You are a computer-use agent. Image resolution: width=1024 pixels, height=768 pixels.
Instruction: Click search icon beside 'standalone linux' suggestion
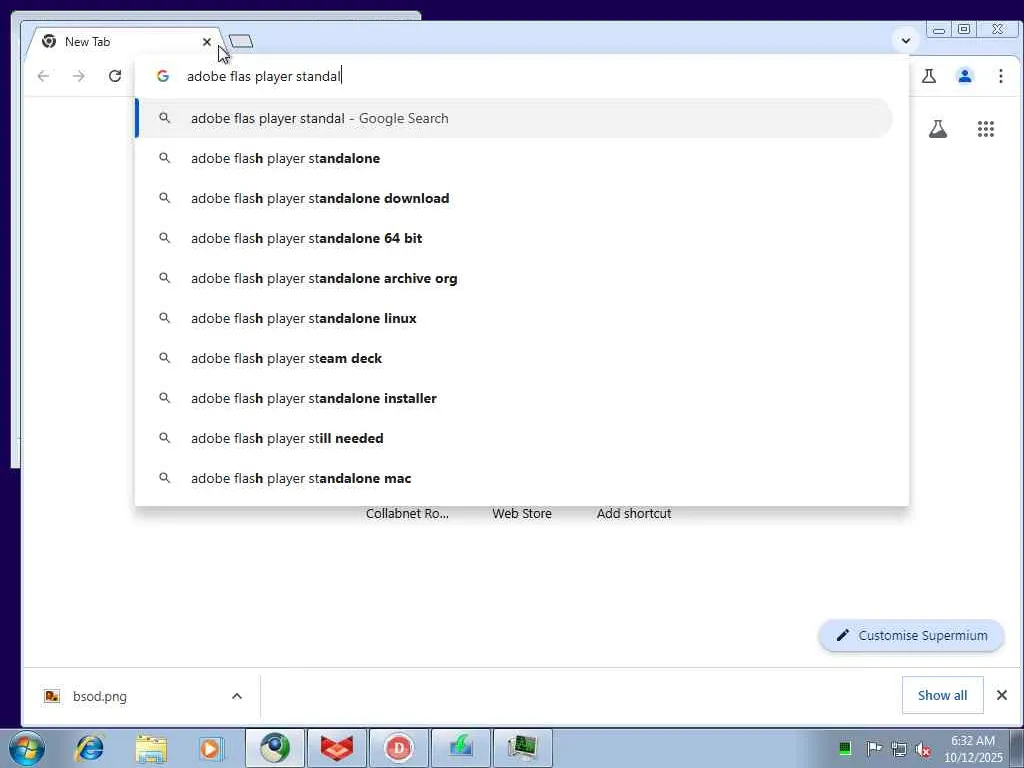[x=165, y=318]
